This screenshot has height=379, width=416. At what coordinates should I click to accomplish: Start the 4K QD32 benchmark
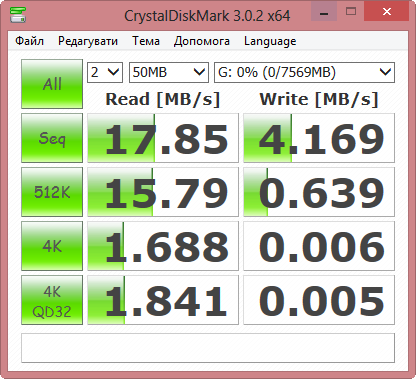52,300
